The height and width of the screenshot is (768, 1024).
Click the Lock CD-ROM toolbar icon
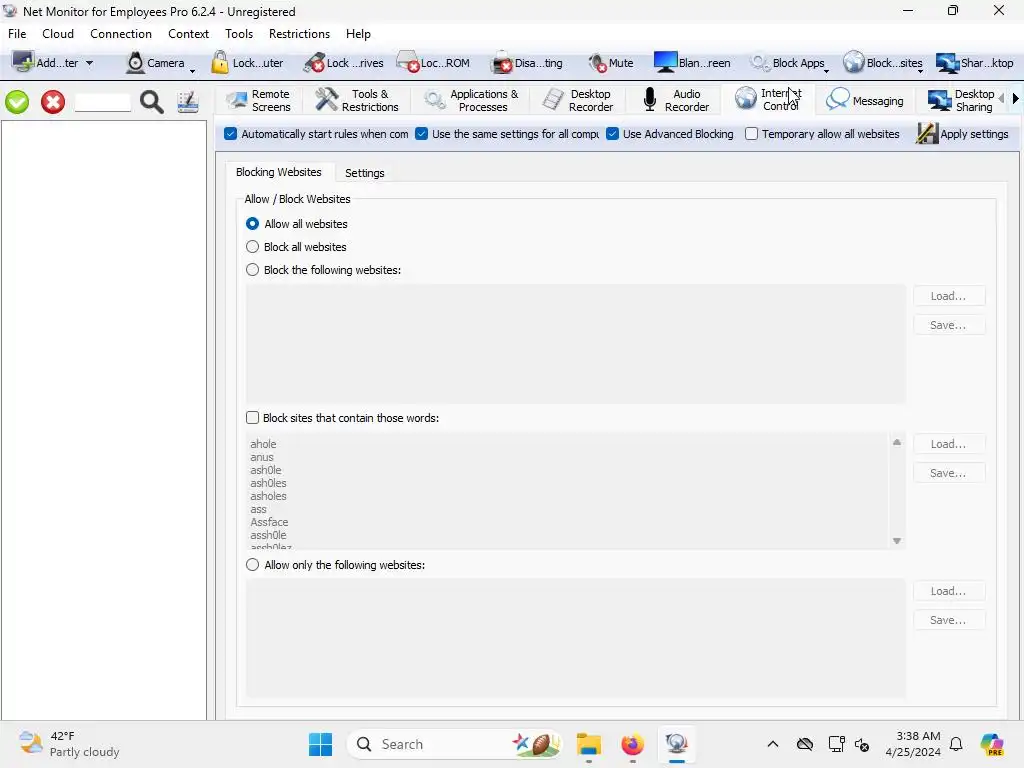(x=408, y=62)
